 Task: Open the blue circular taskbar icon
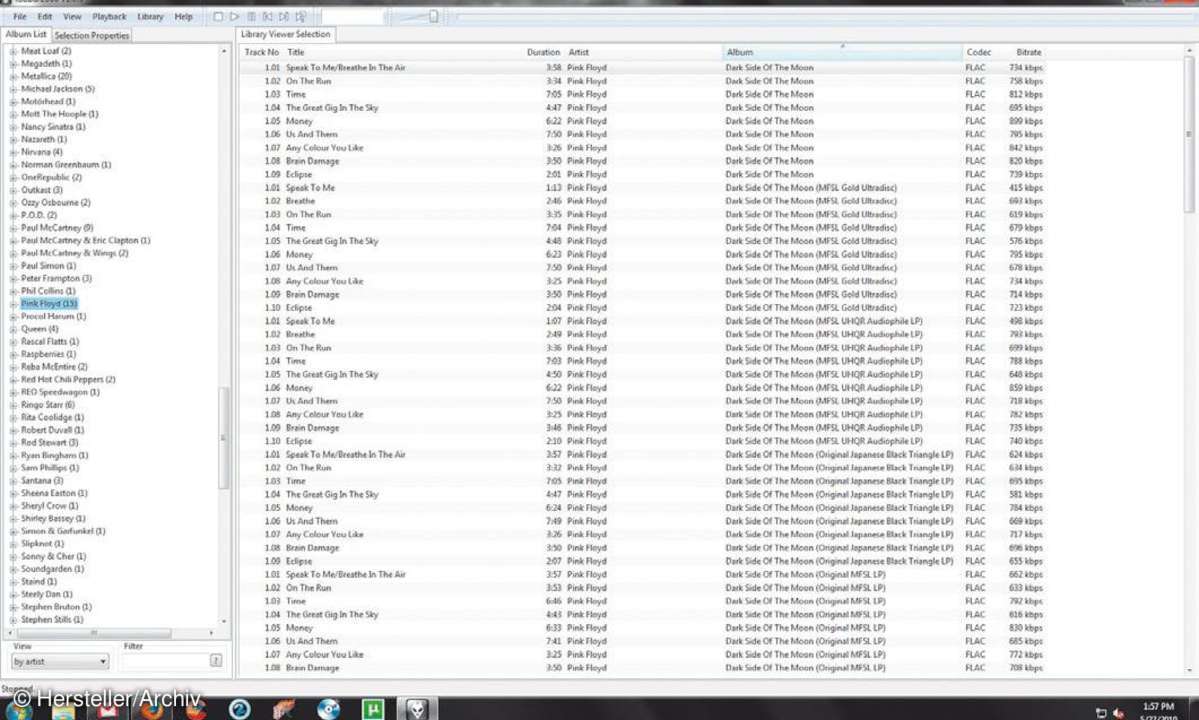click(x=239, y=710)
